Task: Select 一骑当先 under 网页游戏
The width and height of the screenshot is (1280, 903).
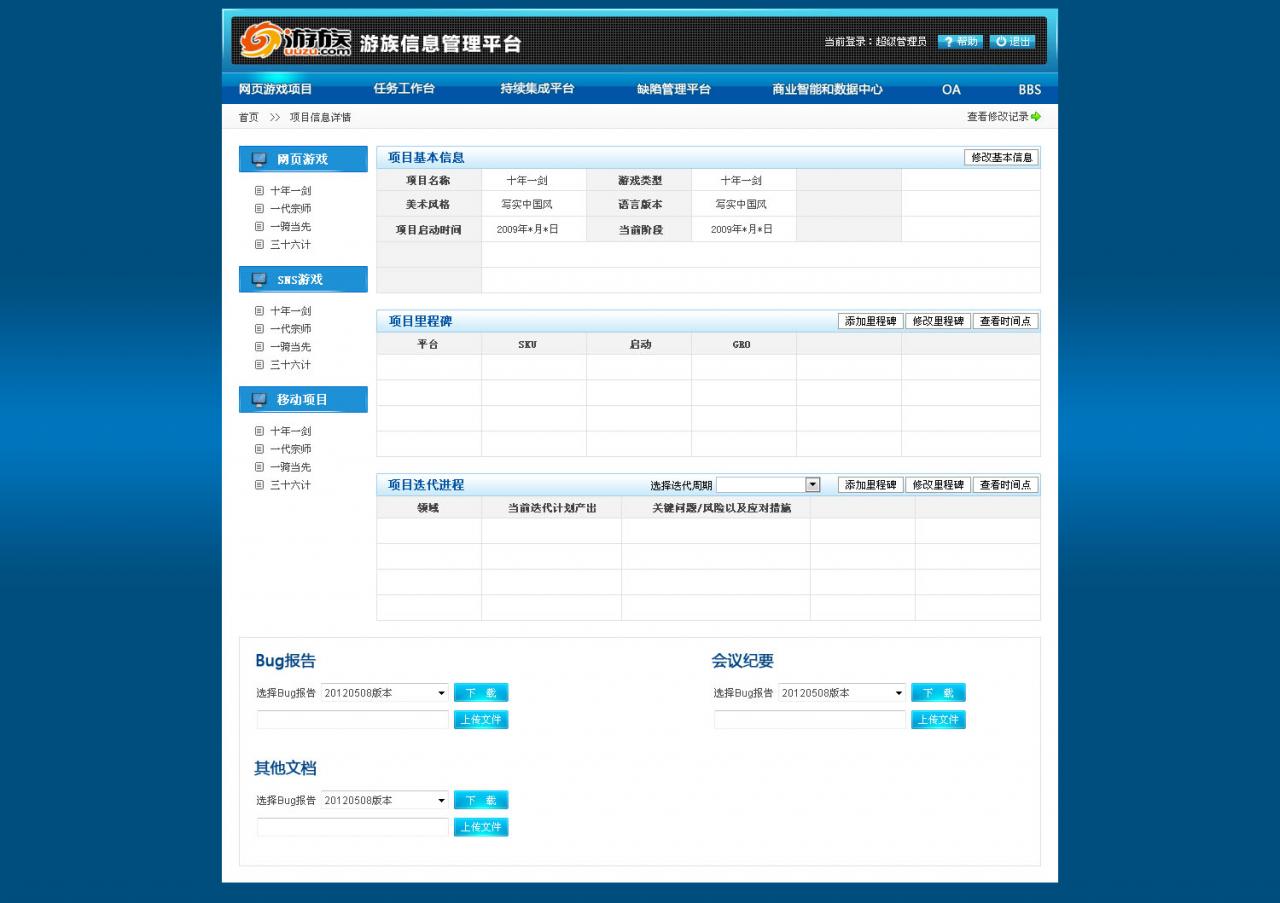Action: point(290,227)
